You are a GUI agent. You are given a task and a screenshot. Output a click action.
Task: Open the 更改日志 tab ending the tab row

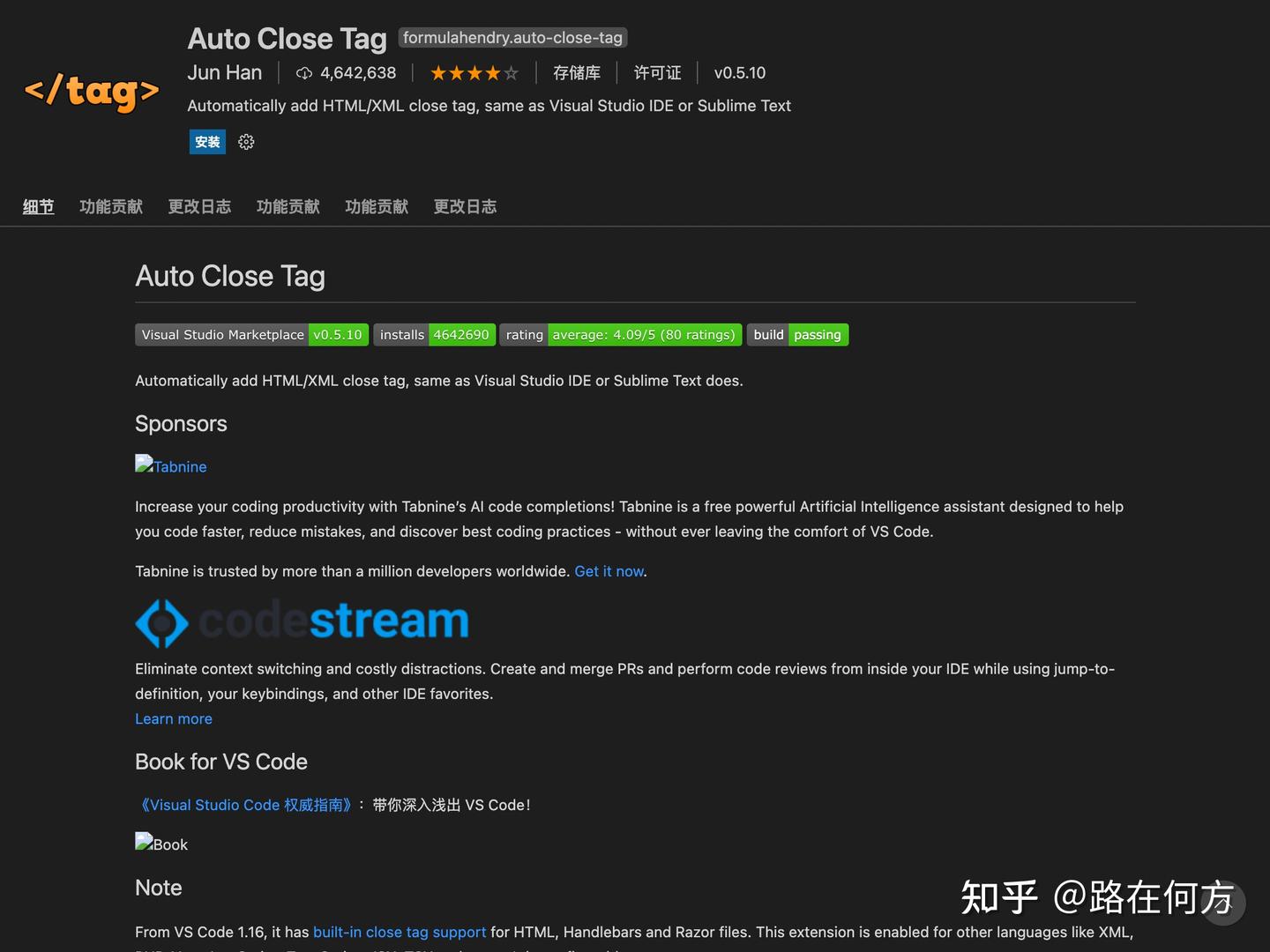click(x=465, y=206)
